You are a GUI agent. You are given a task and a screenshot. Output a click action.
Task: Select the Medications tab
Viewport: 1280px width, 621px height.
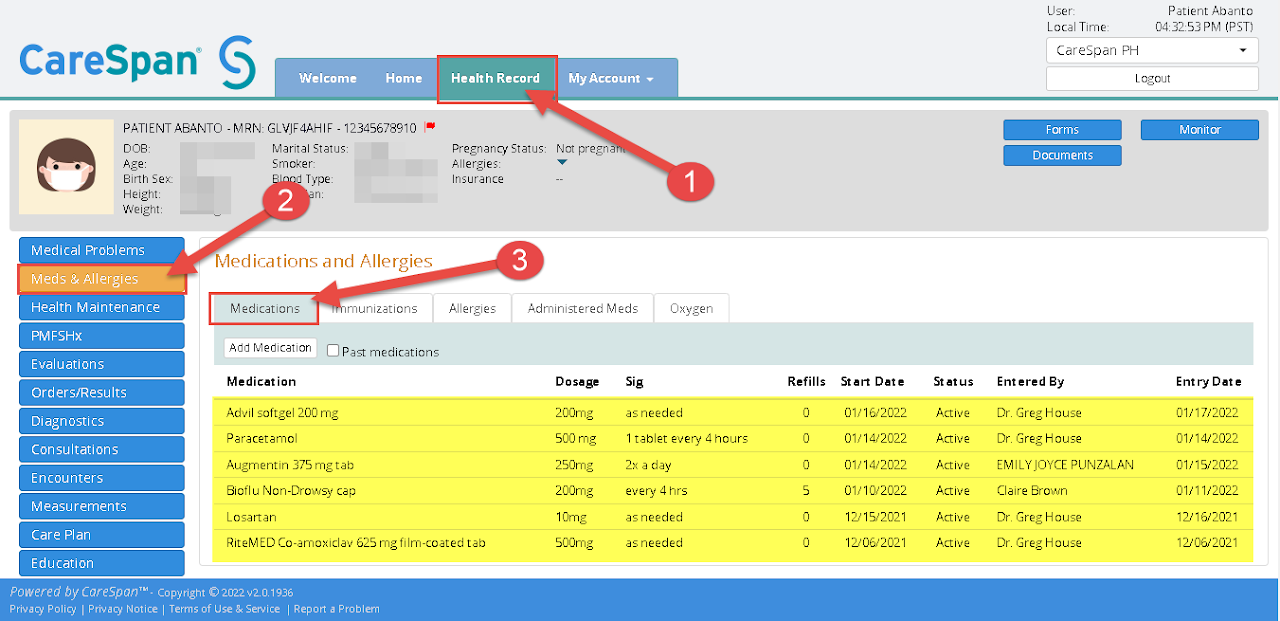pyautogui.click(x=265, y=308)
